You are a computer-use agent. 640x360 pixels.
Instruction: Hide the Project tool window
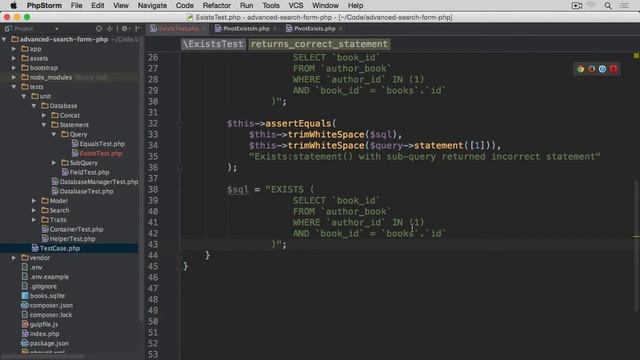[x=138, y=29]
